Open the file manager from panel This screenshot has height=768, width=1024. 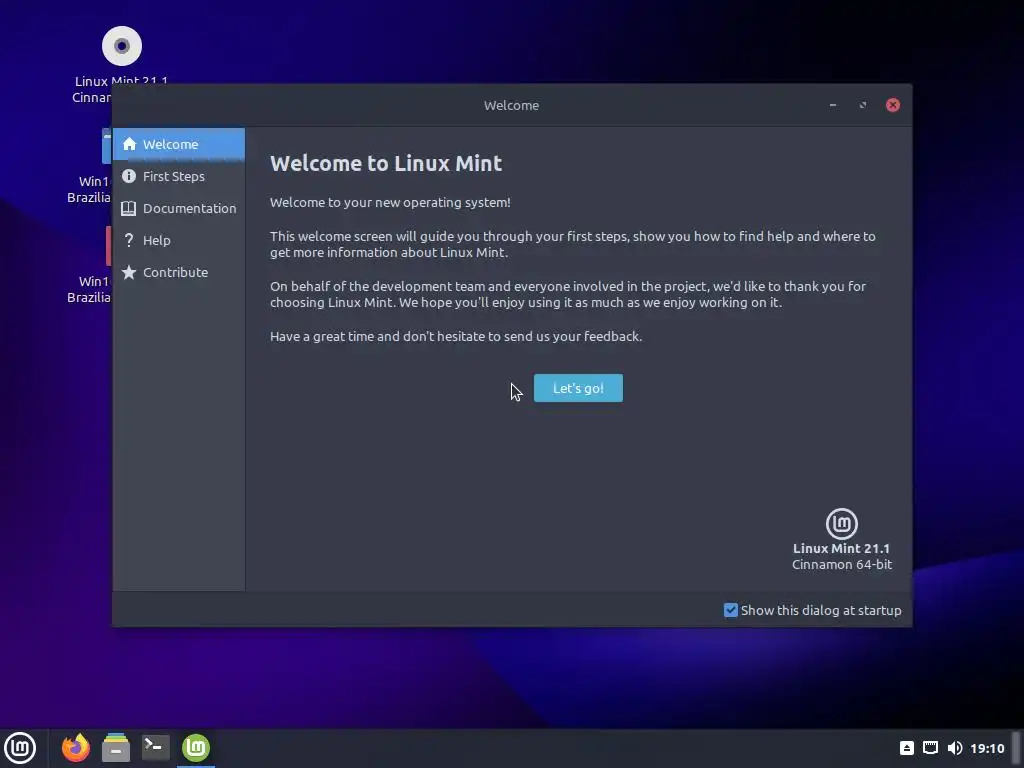point(116,748)
